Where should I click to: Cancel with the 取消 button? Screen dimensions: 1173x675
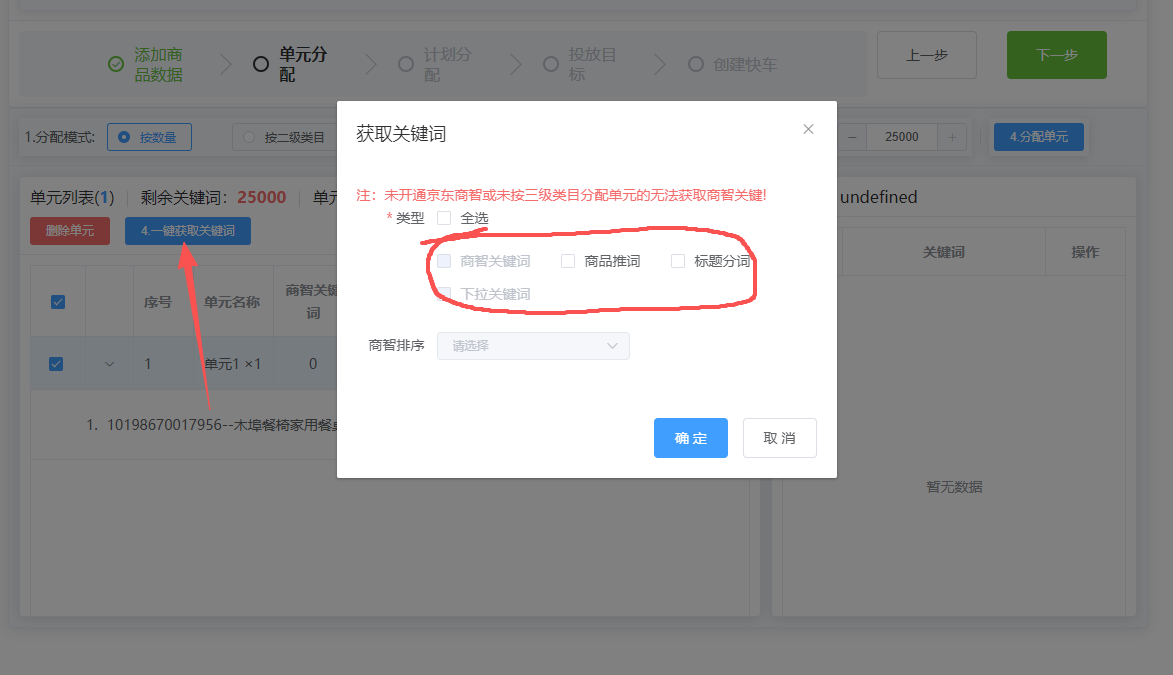click(x=780, y=438)
